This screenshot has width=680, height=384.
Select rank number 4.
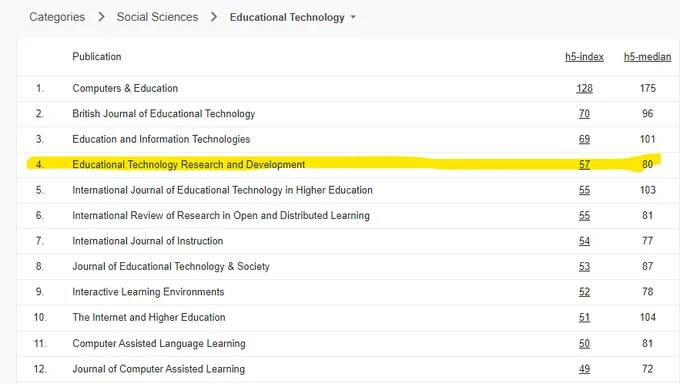(x=40, y=165)
